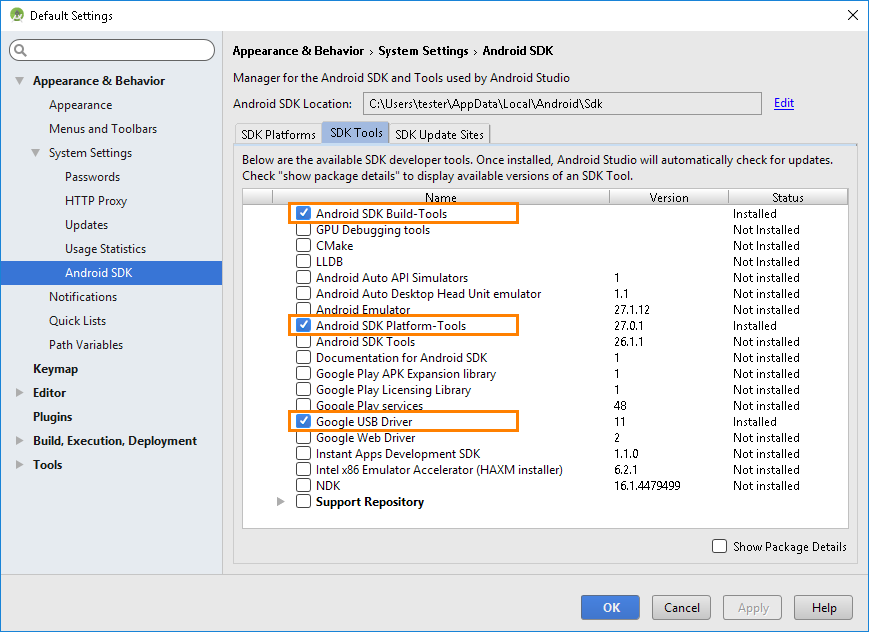Click the Android SDK Location path field
Screen dimensions: 869x632
(x=562, y=104)
